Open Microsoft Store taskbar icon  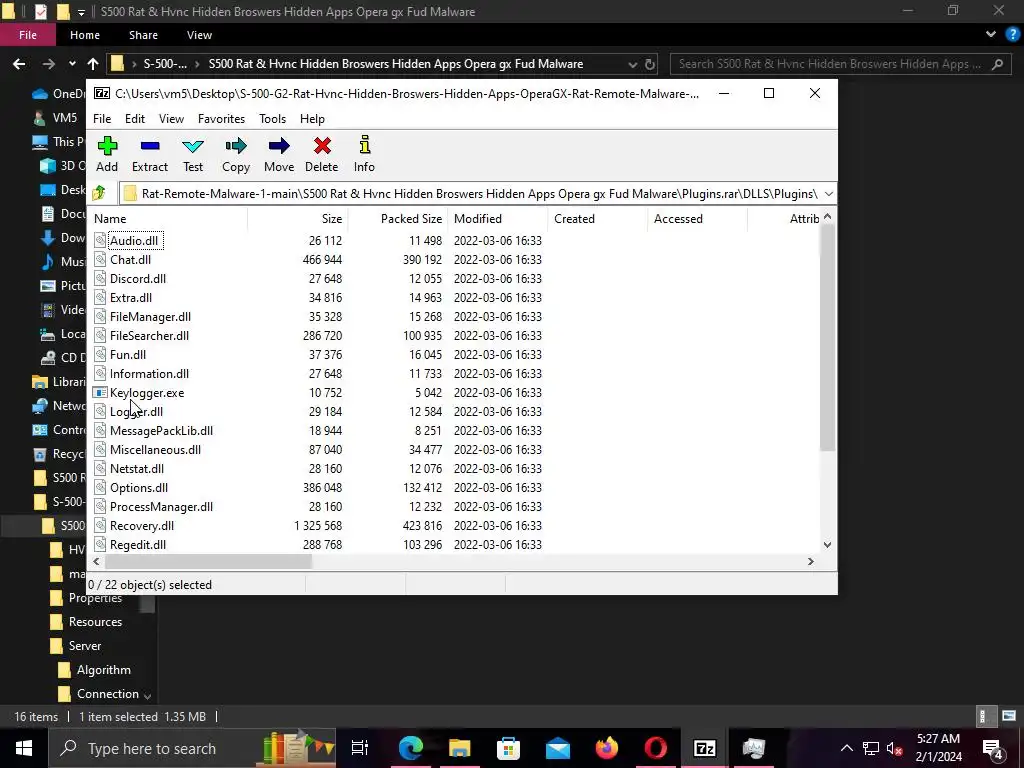click(x=508, y=748)
